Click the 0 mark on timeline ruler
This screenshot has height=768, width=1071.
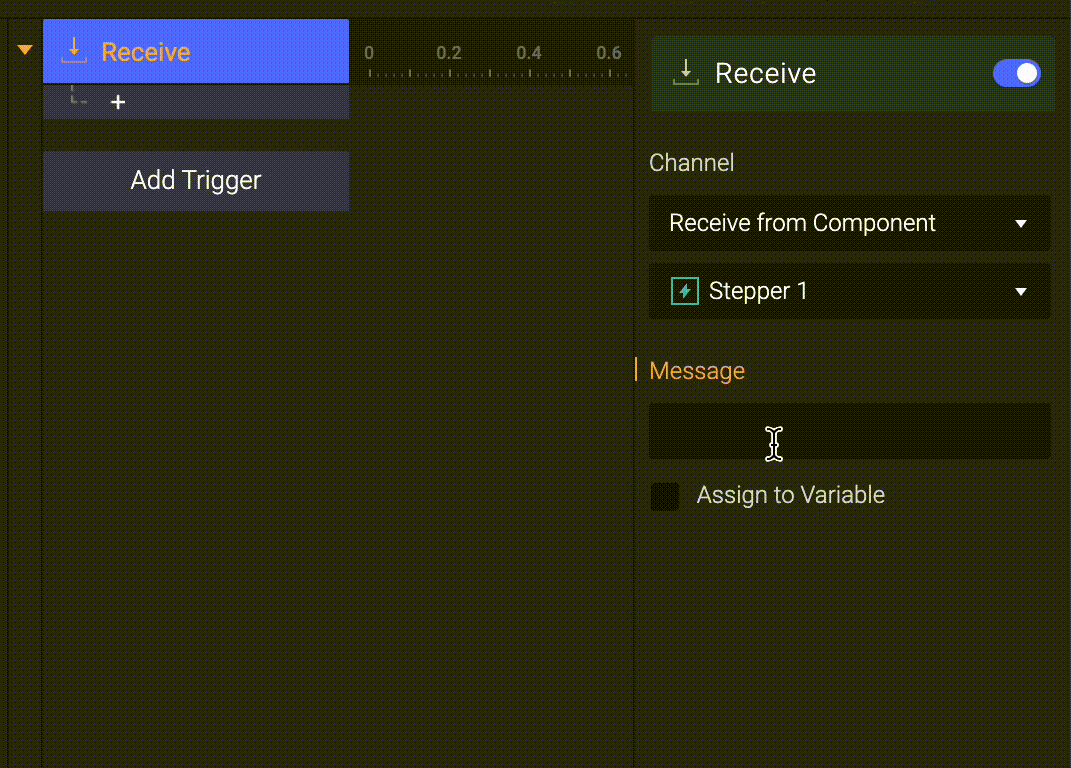[369, 53]
